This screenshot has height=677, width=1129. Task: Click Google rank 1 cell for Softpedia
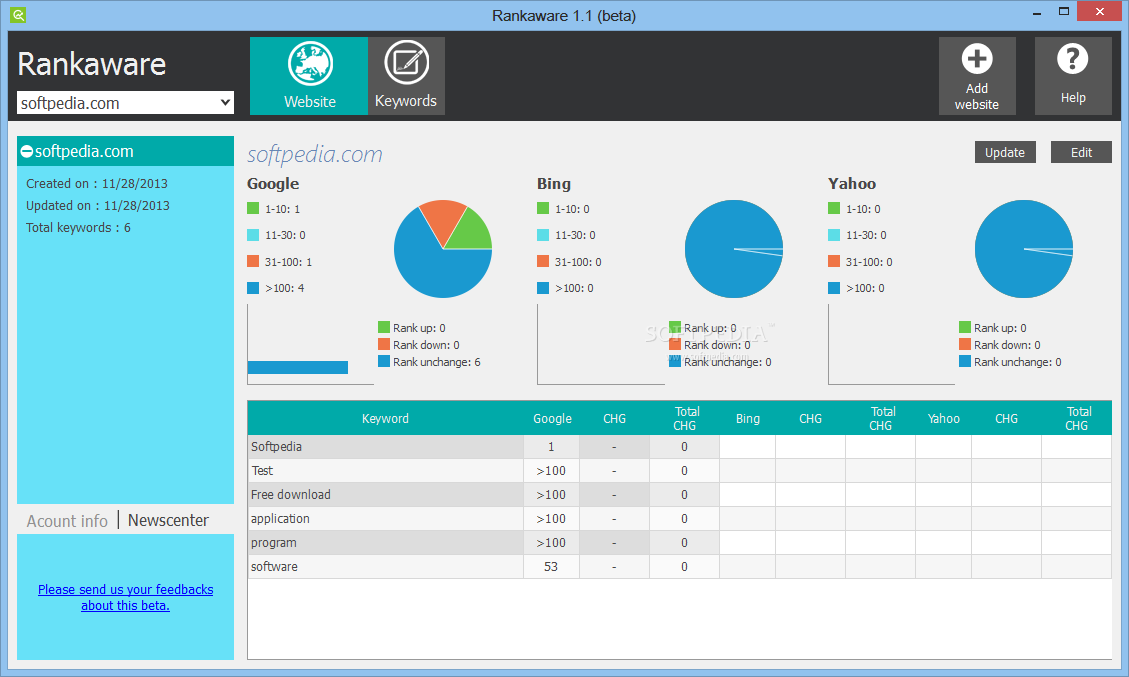click(x=551, y=447)
